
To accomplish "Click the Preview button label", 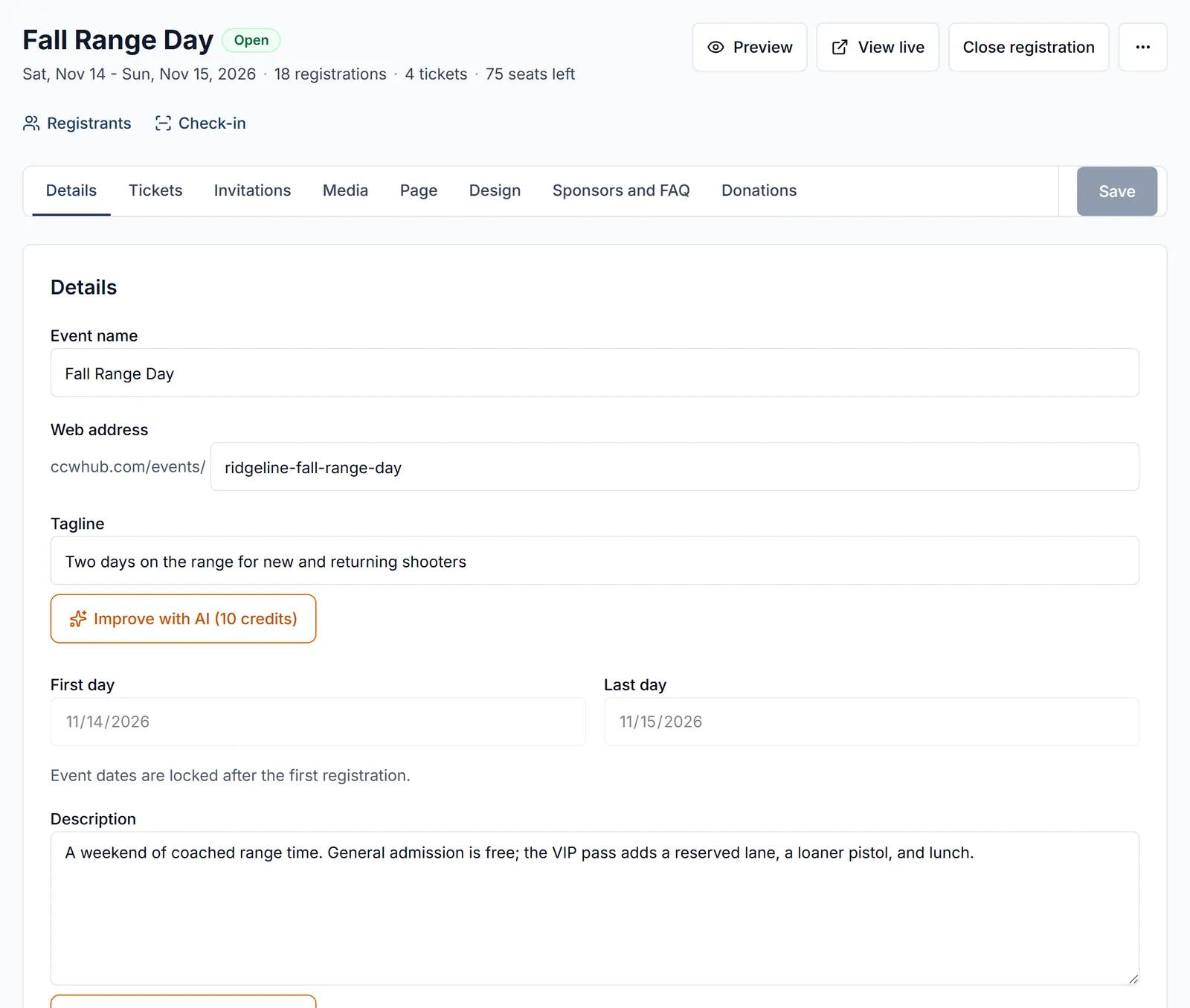I will point(762,47).
